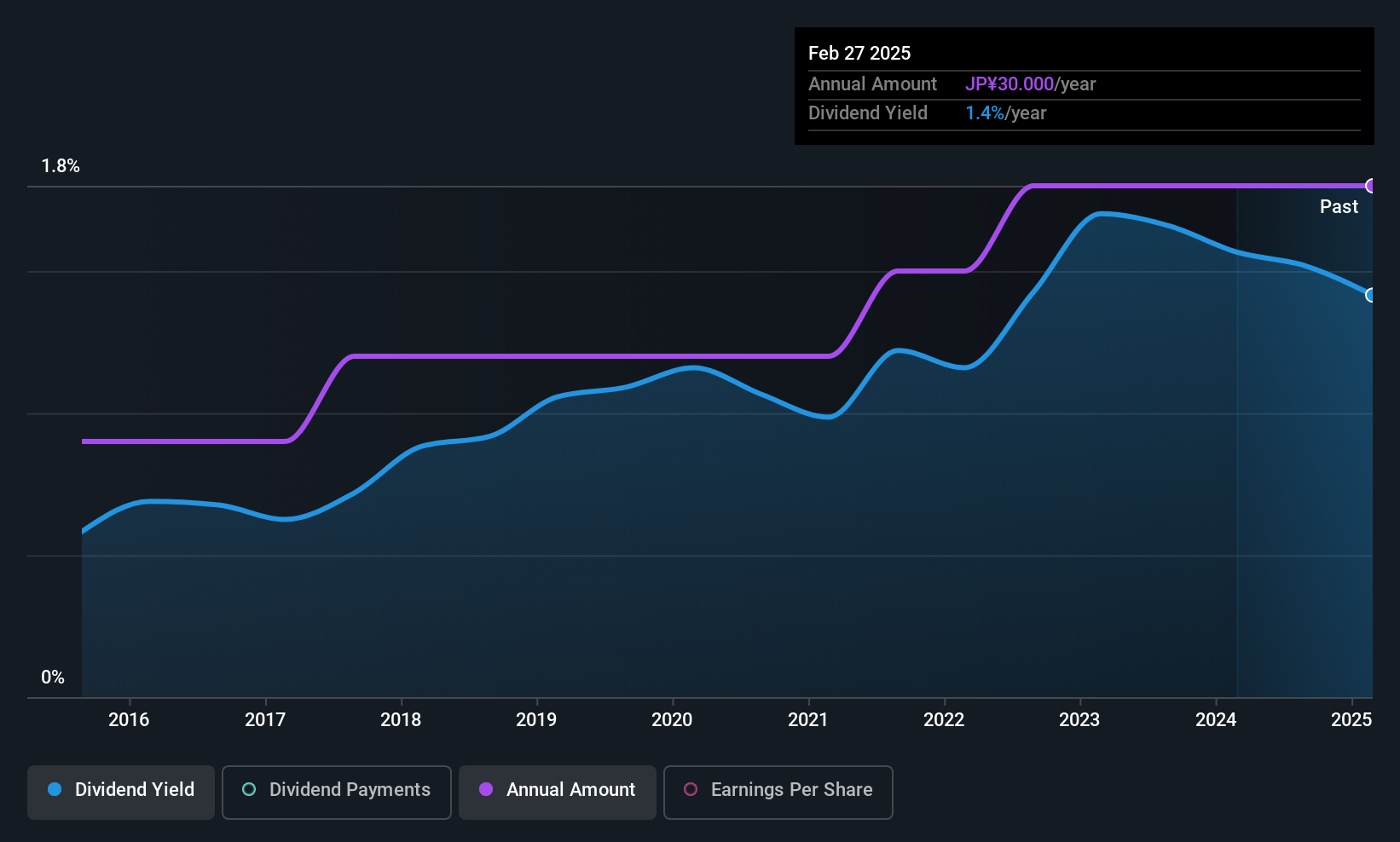The width and height of the screenshot is (1400, 842).
Task: Toggle the Dividend Yield legend button
Action: point(121,792)
